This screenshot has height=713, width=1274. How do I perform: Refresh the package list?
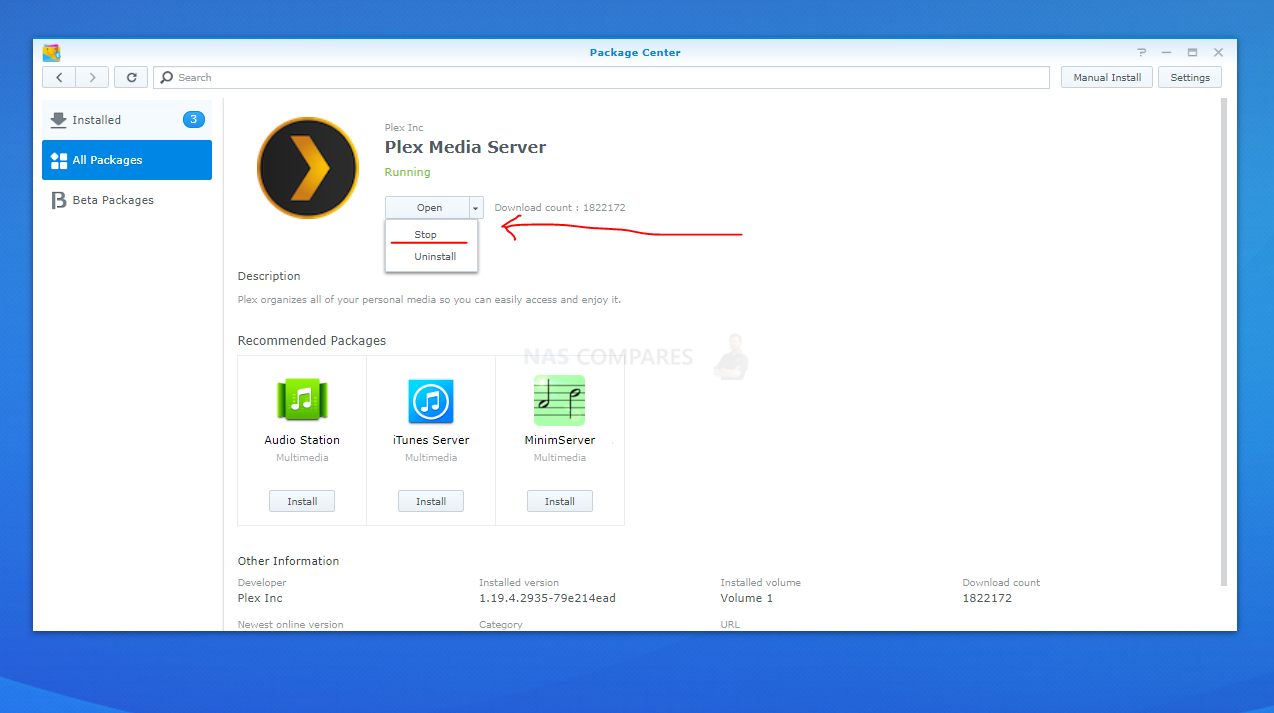pyautogui.click(x=131, y=77)
